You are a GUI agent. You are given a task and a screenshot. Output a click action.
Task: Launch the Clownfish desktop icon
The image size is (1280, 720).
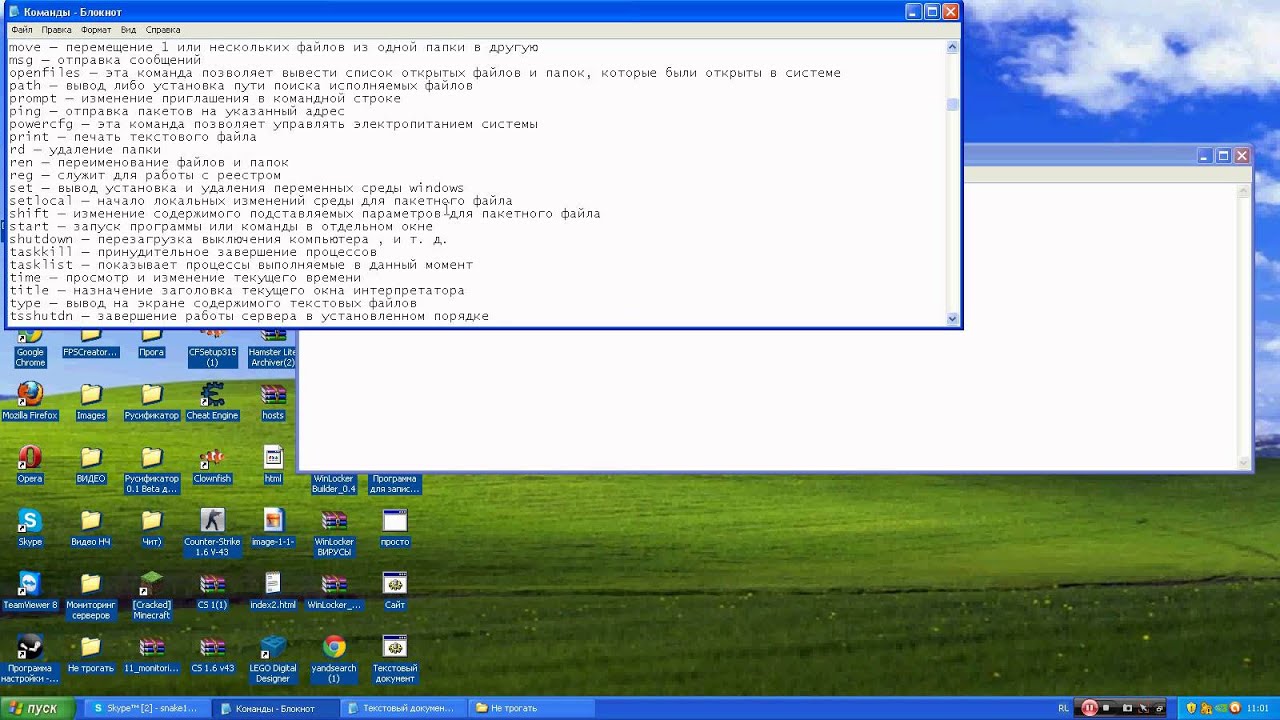coord(212,464)
